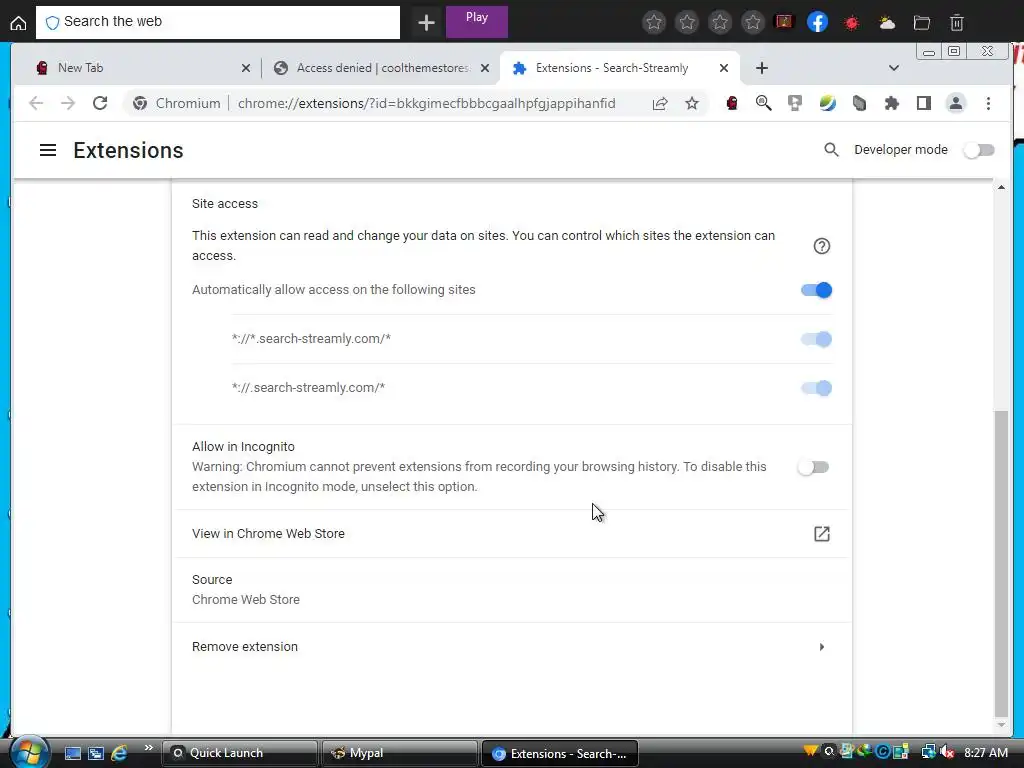
Task: Click the gray tag extension icon
Action: coord(859,103)
